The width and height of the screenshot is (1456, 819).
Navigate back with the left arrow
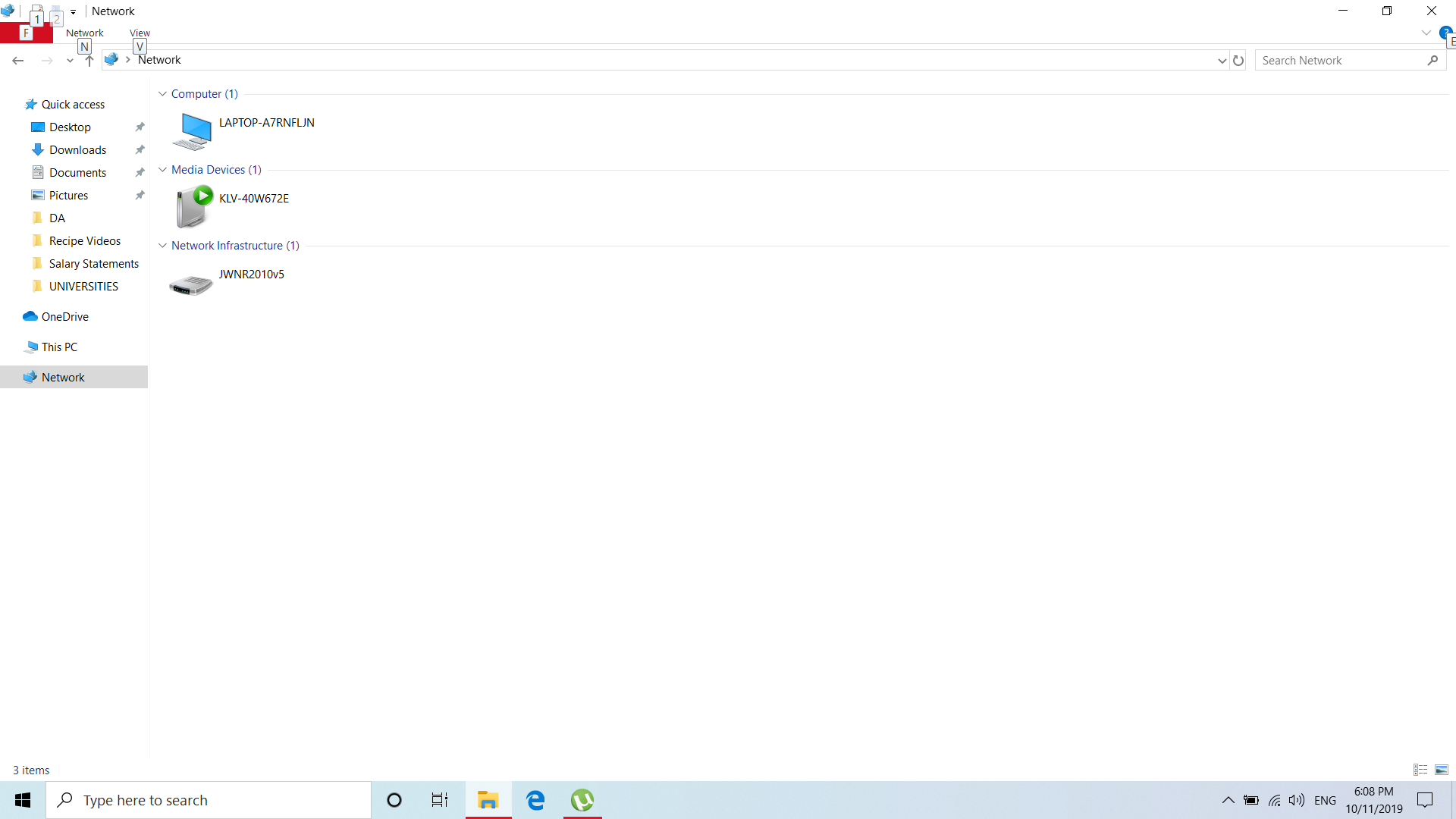point(18,61)
